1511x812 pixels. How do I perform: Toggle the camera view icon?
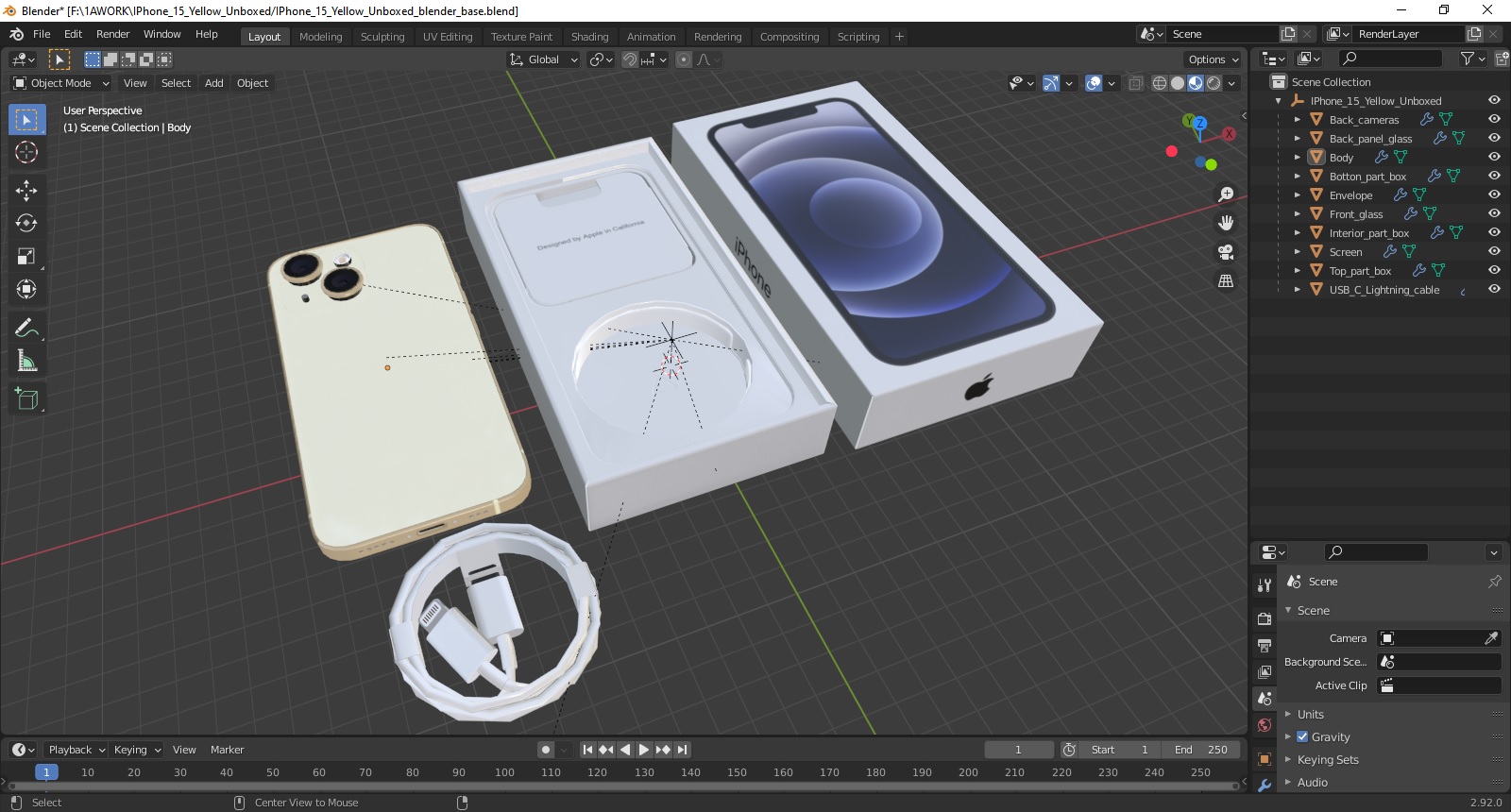(1226, 252)
